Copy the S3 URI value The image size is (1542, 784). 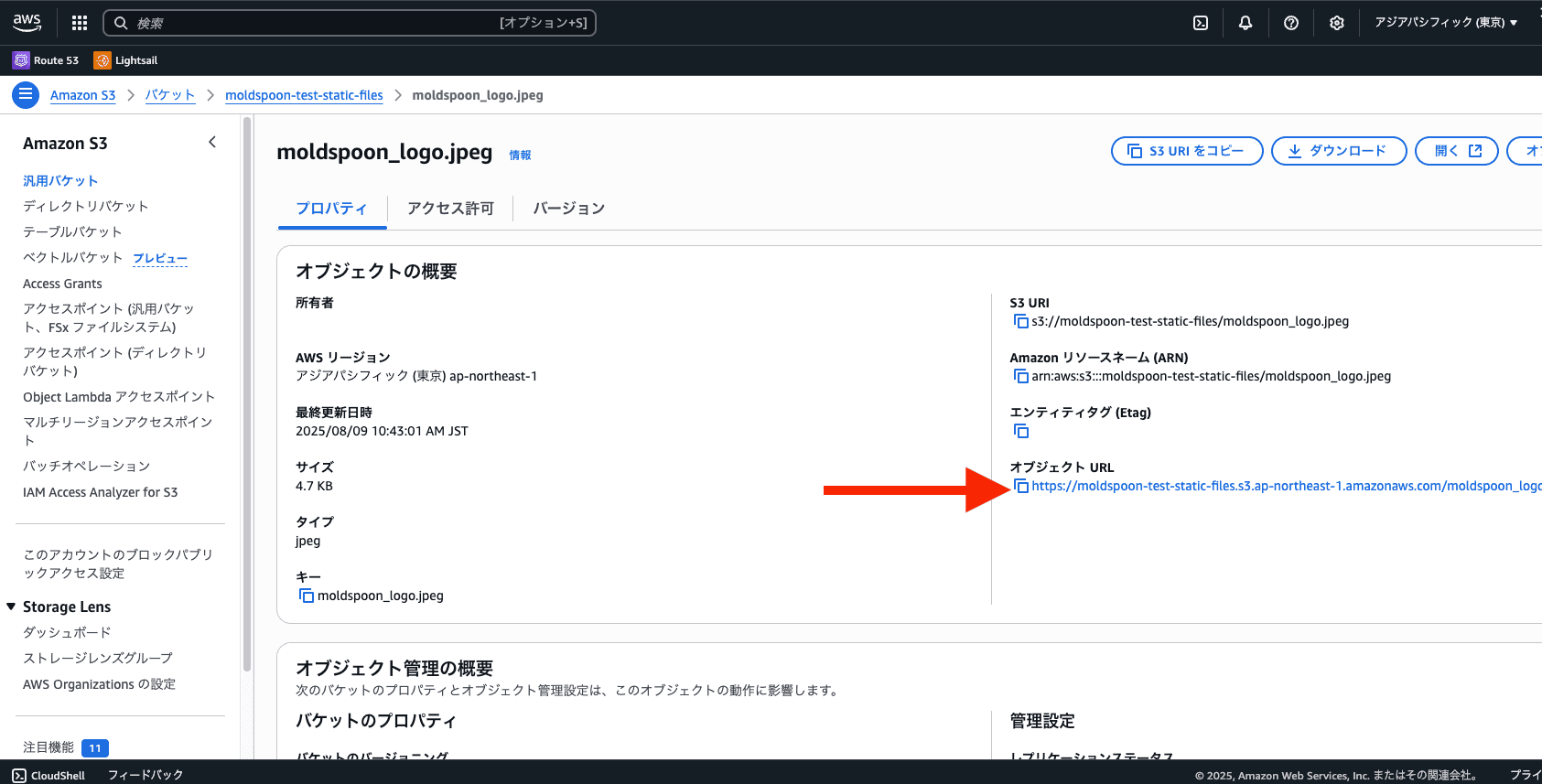pos(1020,321)
